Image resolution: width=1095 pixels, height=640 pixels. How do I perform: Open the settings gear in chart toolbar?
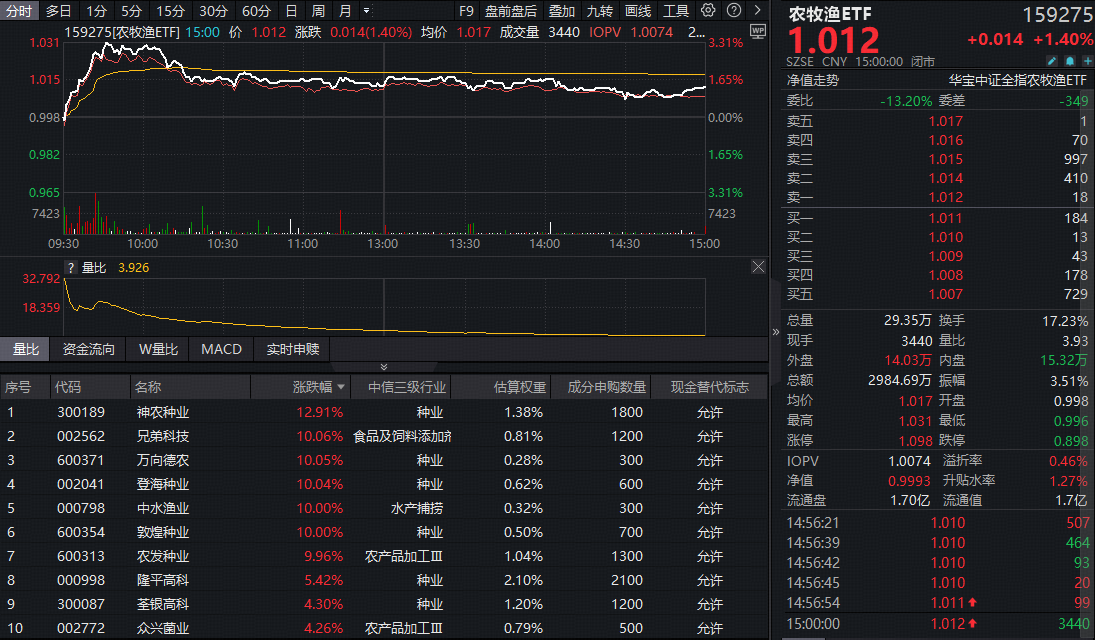[708, 11]
